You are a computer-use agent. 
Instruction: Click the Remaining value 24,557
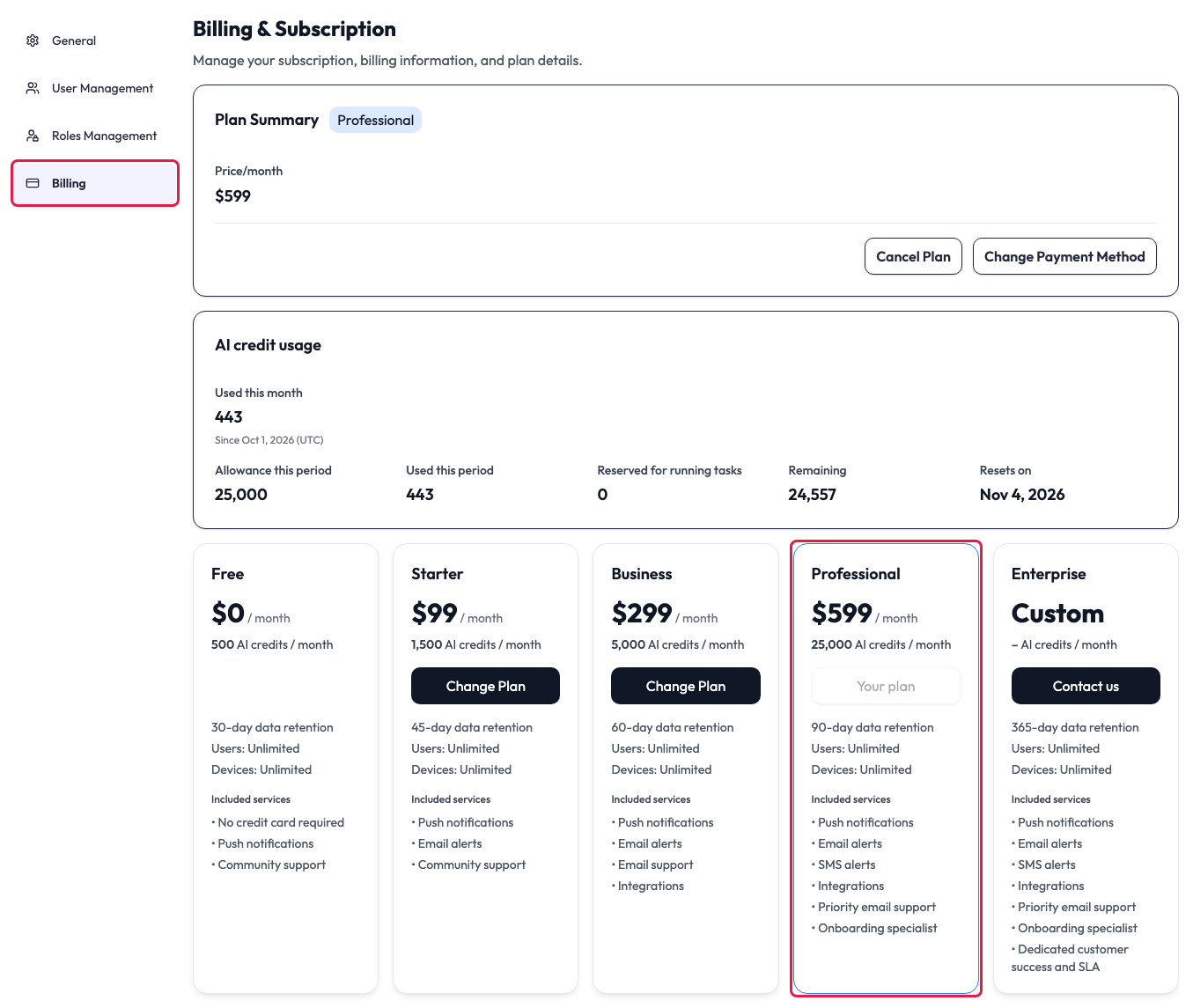pyautogui.click(x=812, y=495)
